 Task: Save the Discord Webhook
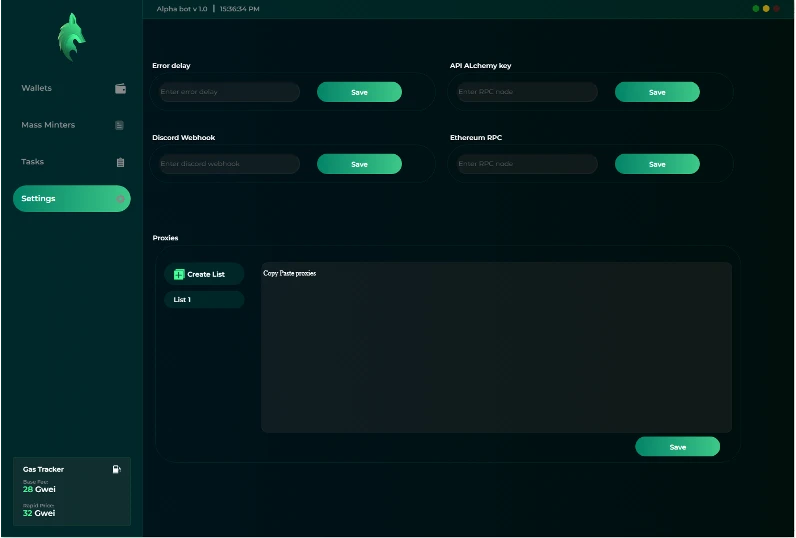click(359, 164)
